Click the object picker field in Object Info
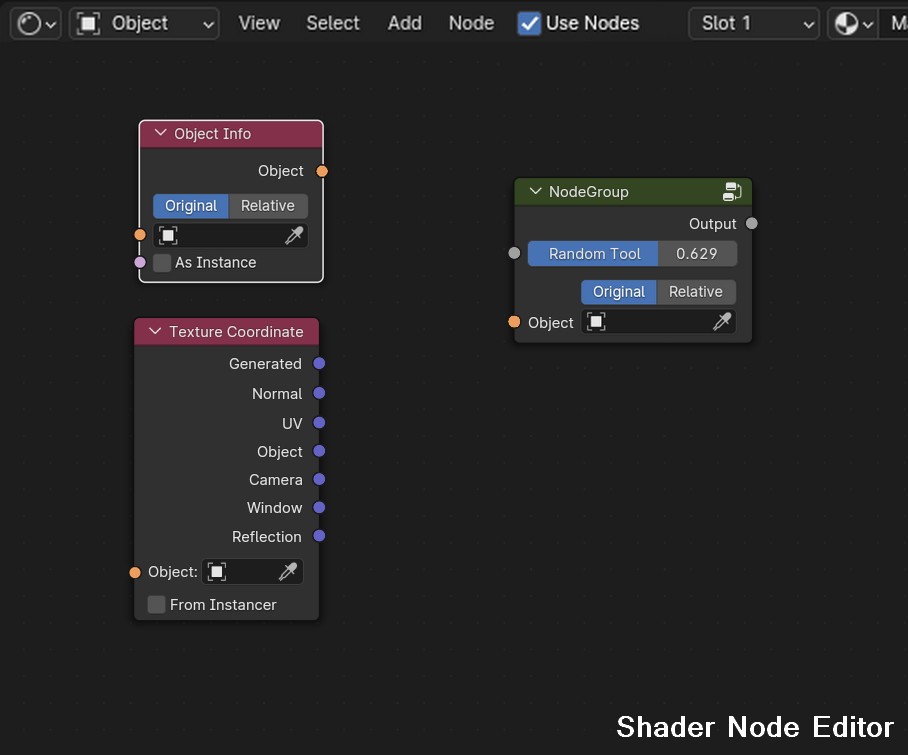The image size is (908, 755). [230, 235]
